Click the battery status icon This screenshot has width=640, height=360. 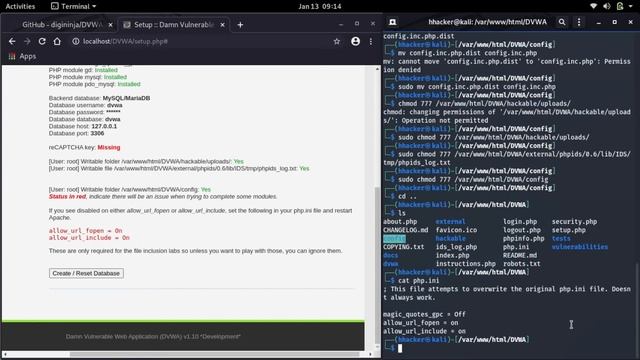tap(620, 6)
